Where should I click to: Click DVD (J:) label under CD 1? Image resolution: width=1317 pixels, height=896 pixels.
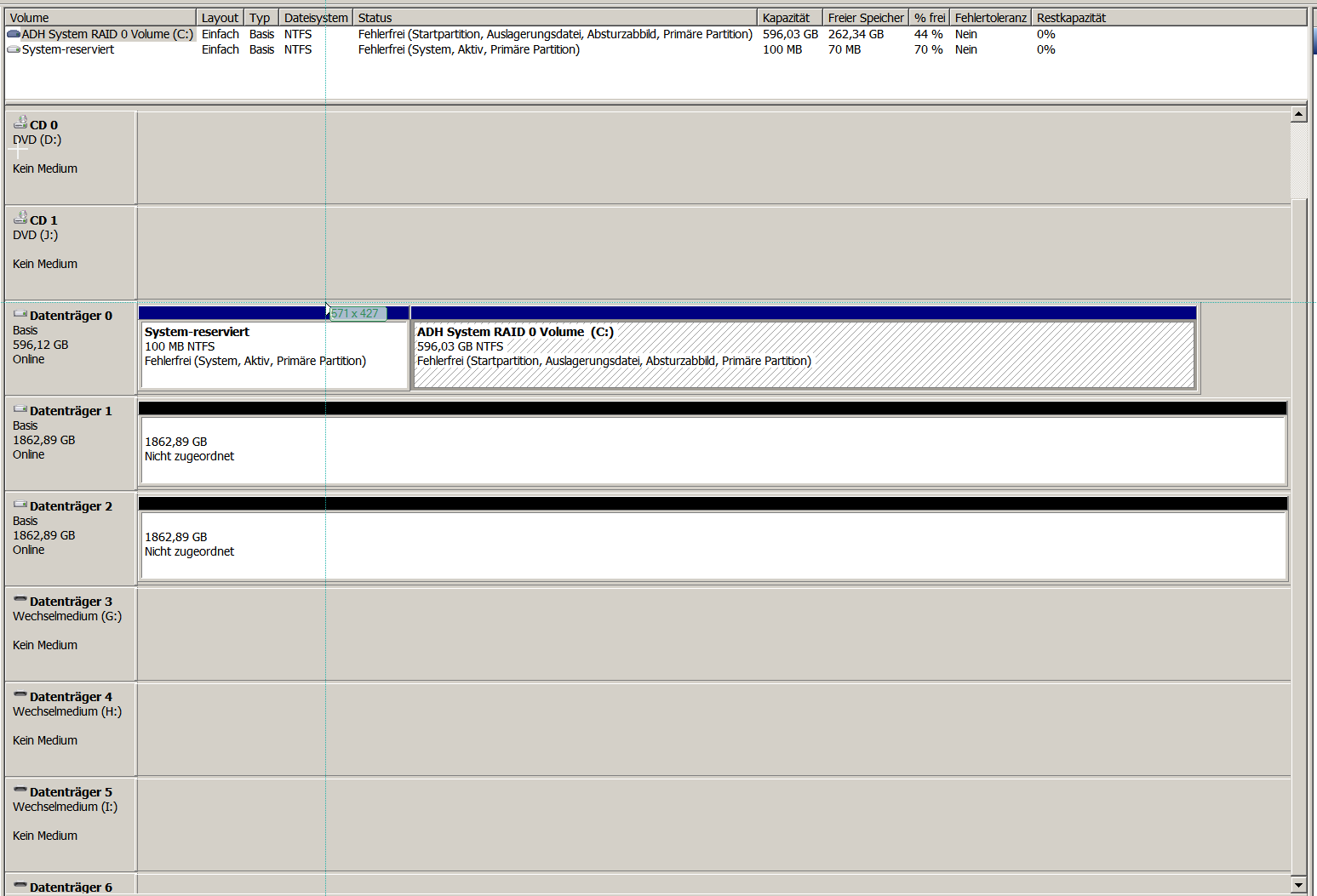36,235
